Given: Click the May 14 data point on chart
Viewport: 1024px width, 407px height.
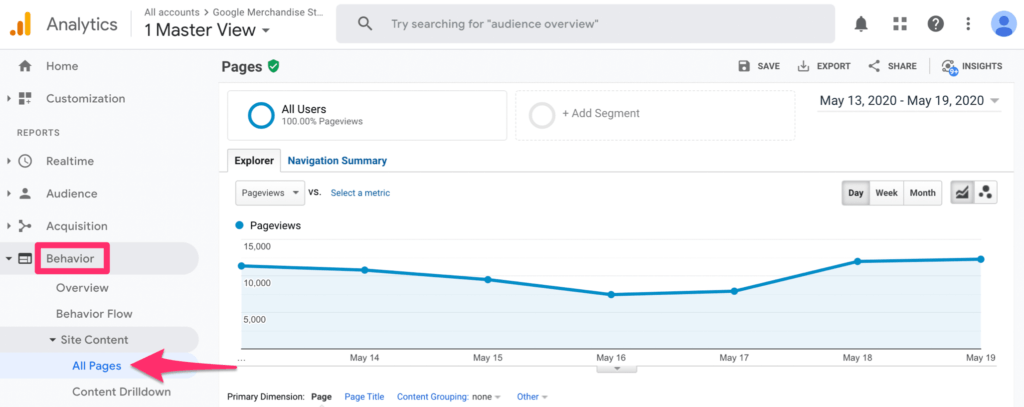Looking at the screenshot, I should click(x=364, y=270).
